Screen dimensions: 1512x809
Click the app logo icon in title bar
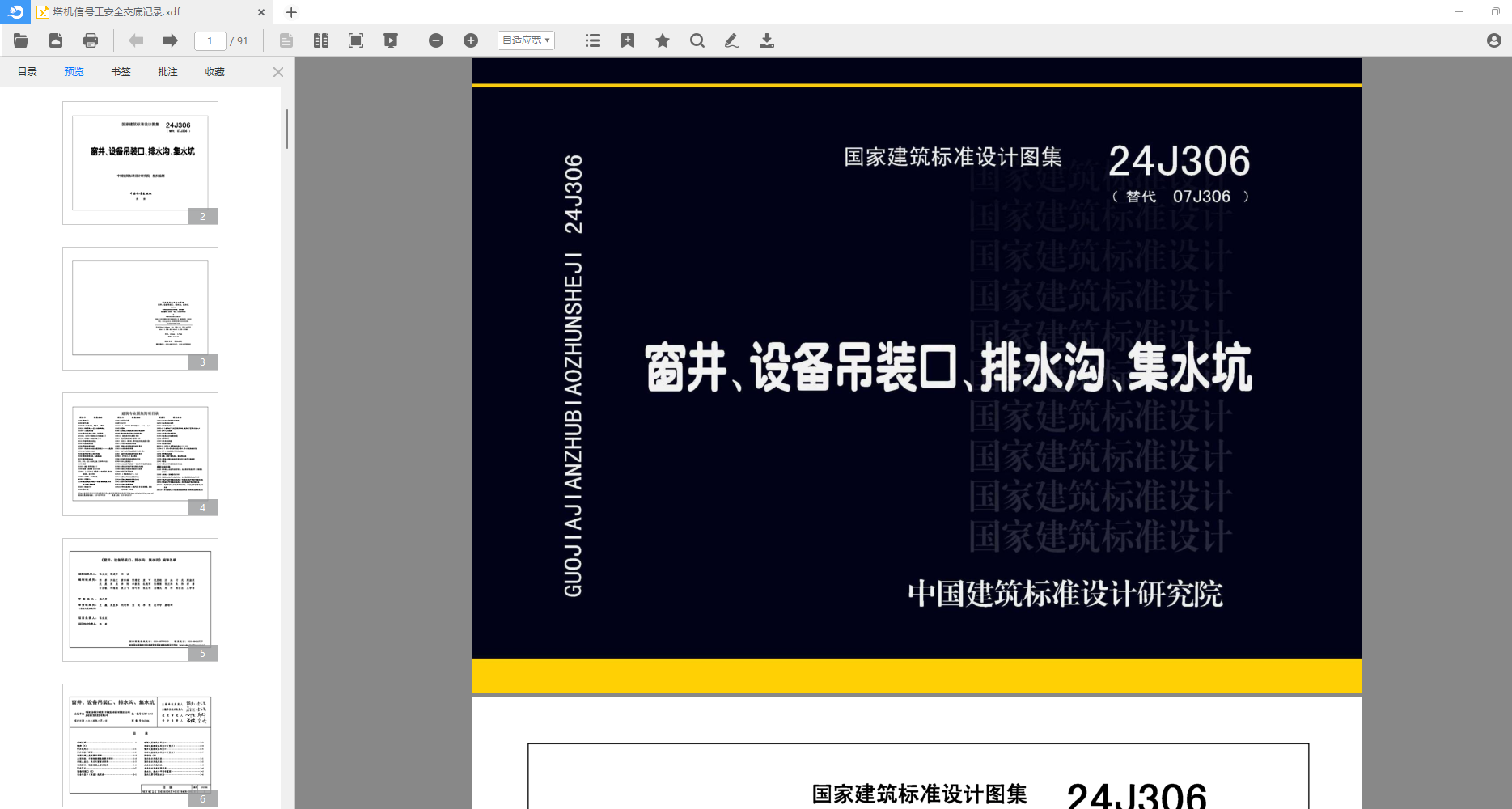(x=15, y=11)
